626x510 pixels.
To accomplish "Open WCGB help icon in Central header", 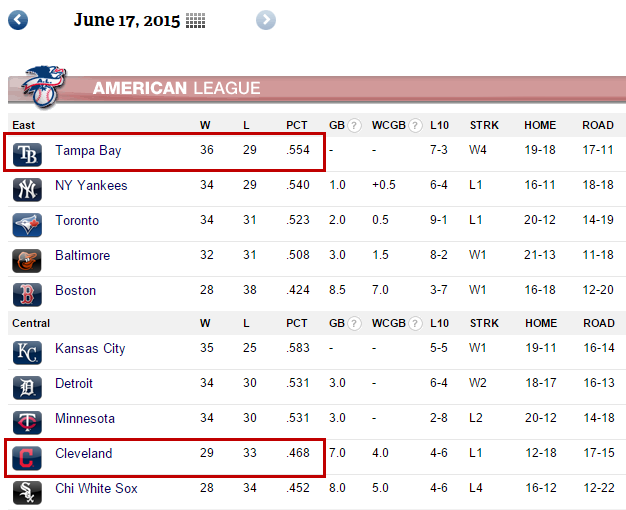I will [415, 323].
